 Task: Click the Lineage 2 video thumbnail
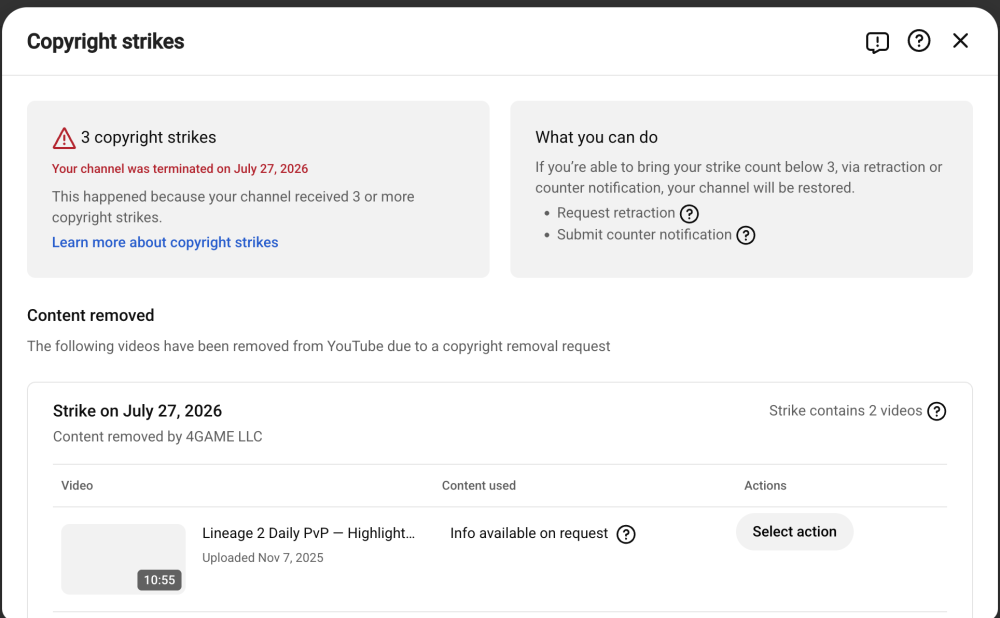[x=123, y=559]
